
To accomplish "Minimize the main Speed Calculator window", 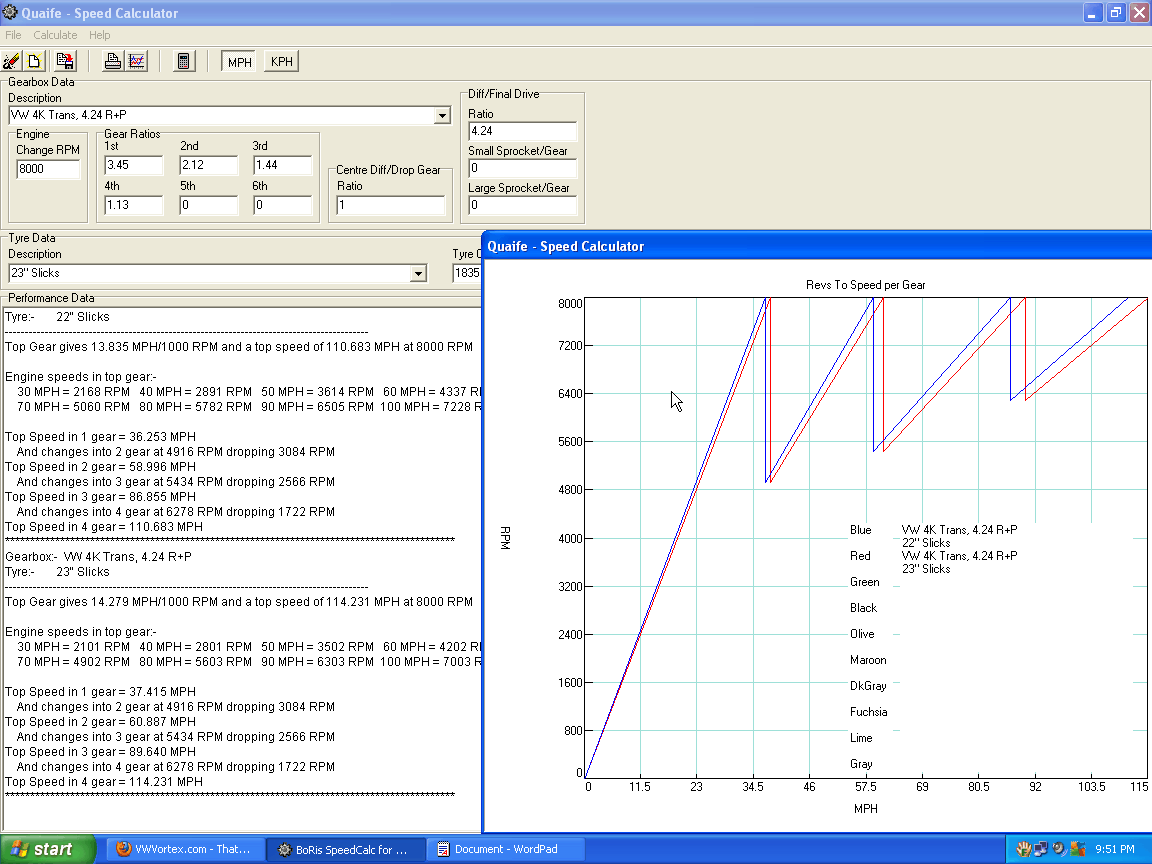I will [1092, 12].
